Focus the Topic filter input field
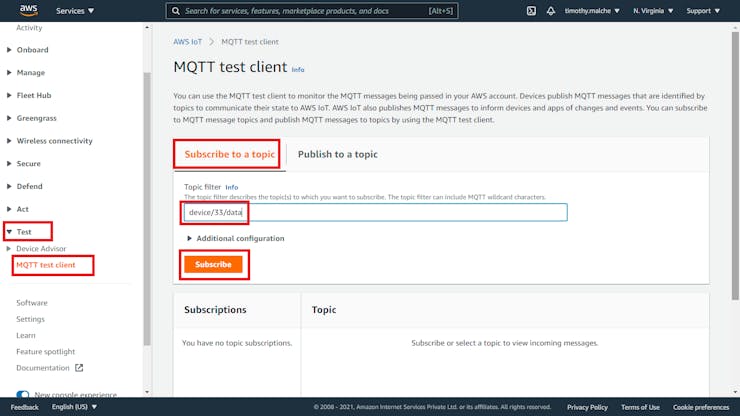This screenshot has width=740, height=416. tap(376, 212)
